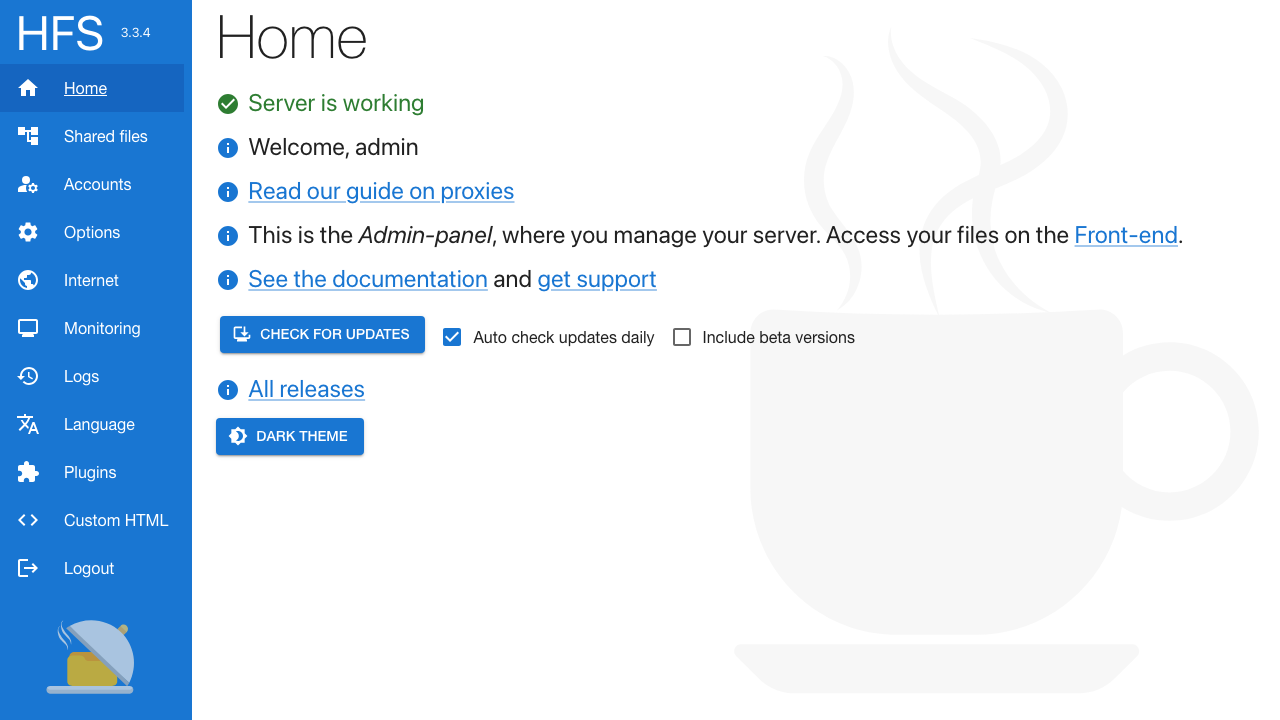Click the Welcome, admin text

(x=333, y=147)
